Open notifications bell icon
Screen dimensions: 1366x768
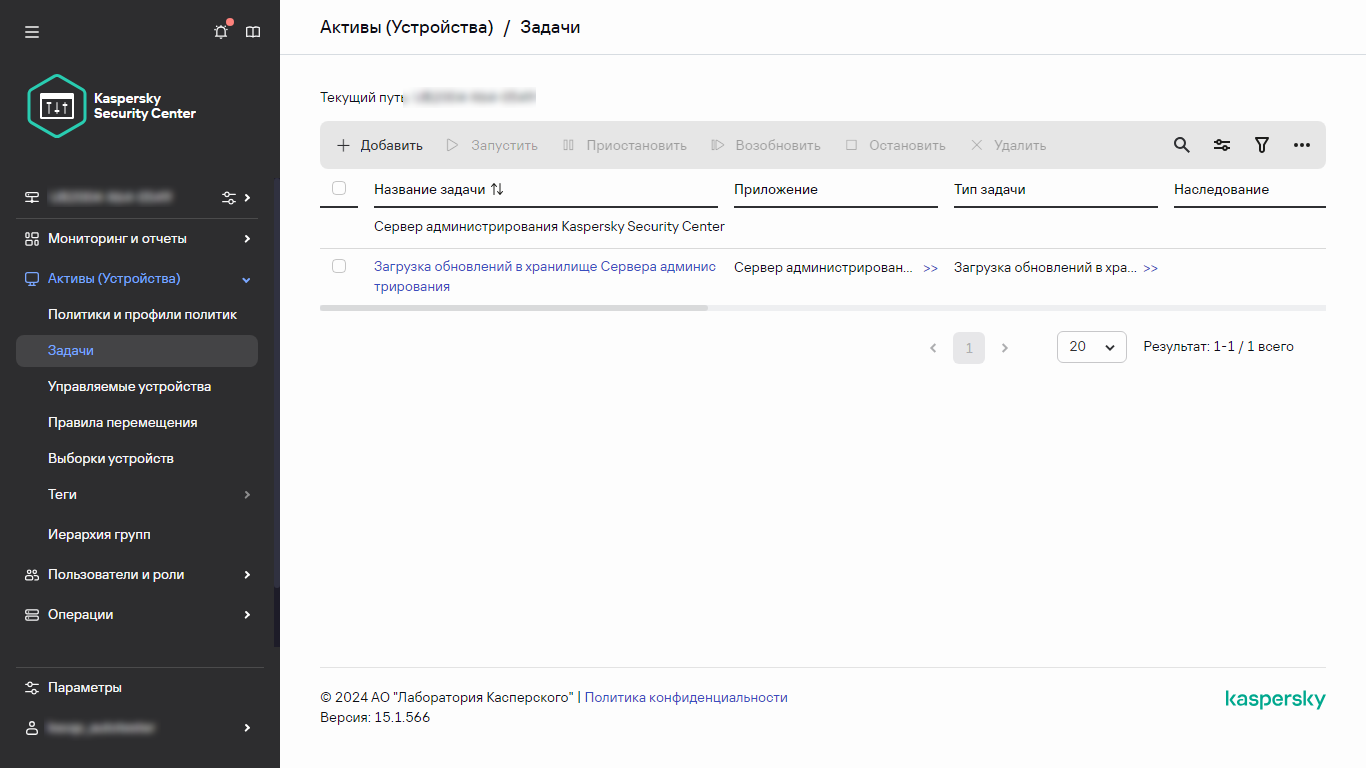[221, 32]
